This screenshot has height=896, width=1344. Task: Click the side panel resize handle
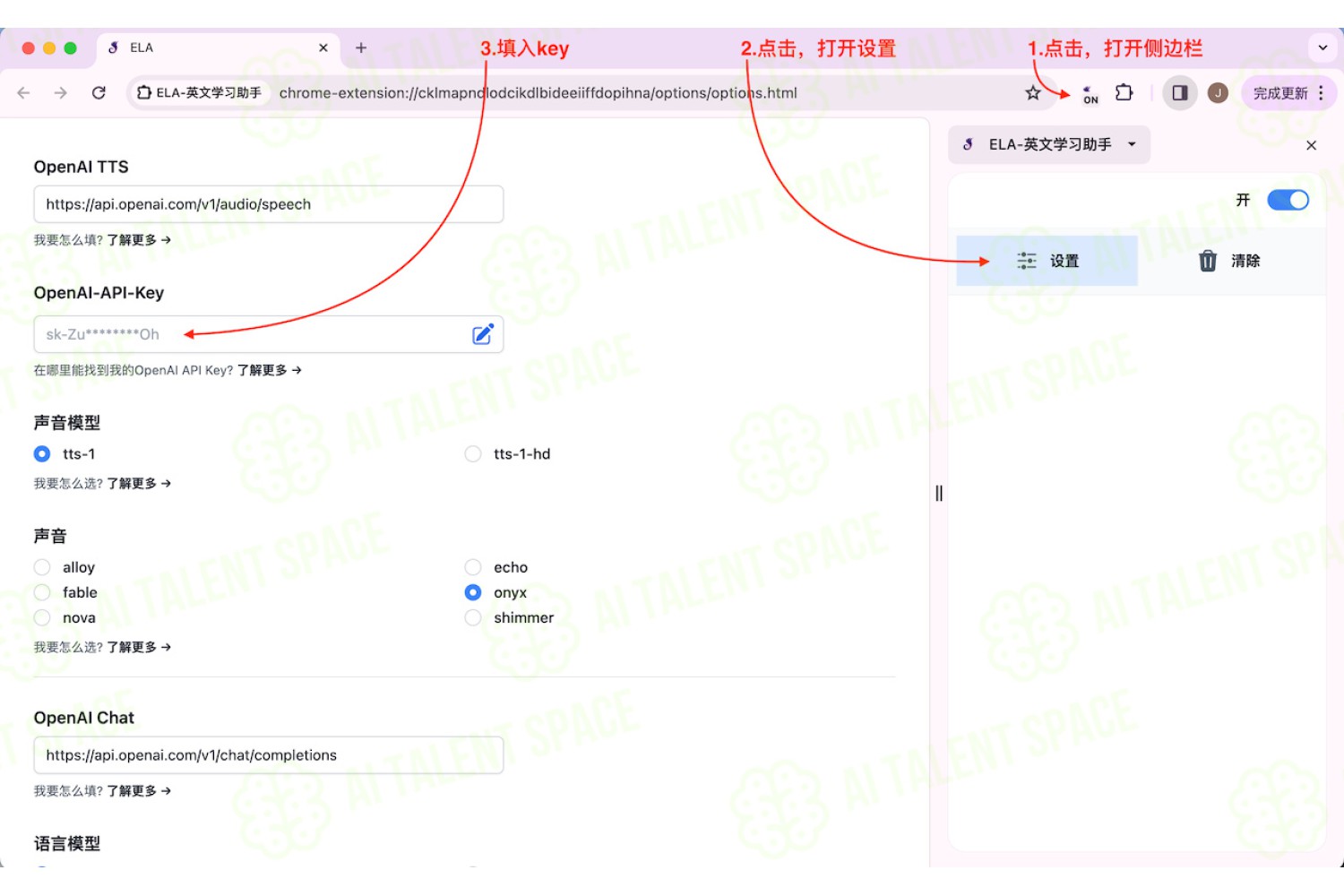pyautogui.click(x=939, y=493)
